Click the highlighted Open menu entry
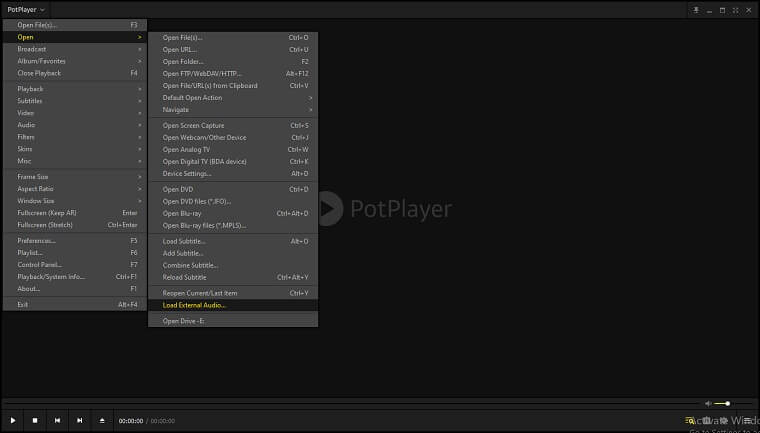The image size is (760, 433). (x=75, y=37)
